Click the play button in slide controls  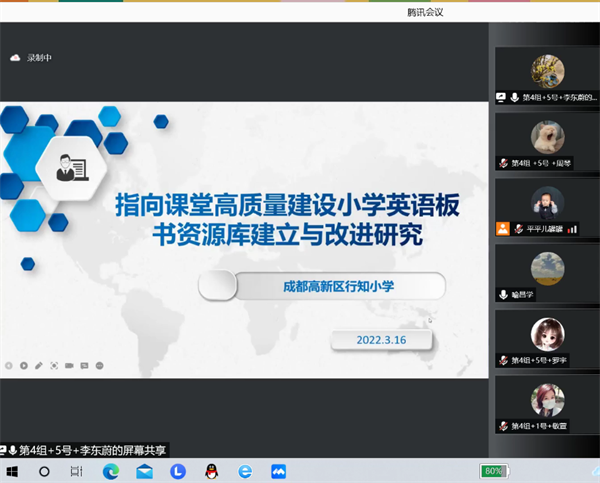point(23,366)
